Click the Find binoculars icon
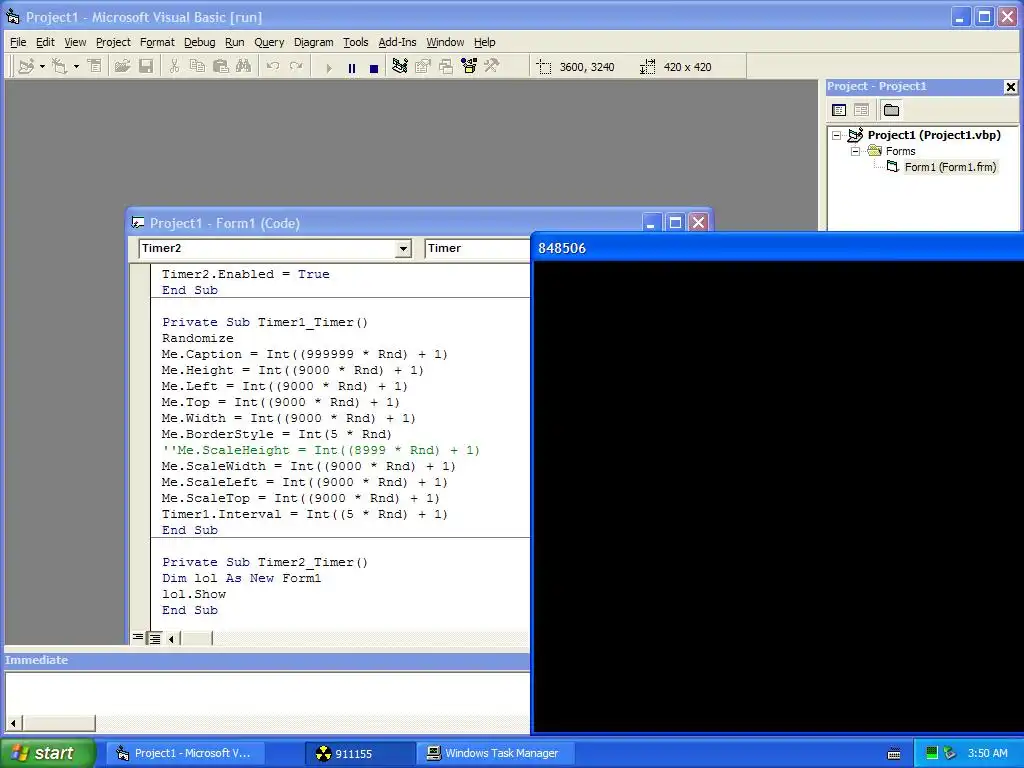This screenshot has width=1024, height=768. pyautogui.click(x=244, y=66)
